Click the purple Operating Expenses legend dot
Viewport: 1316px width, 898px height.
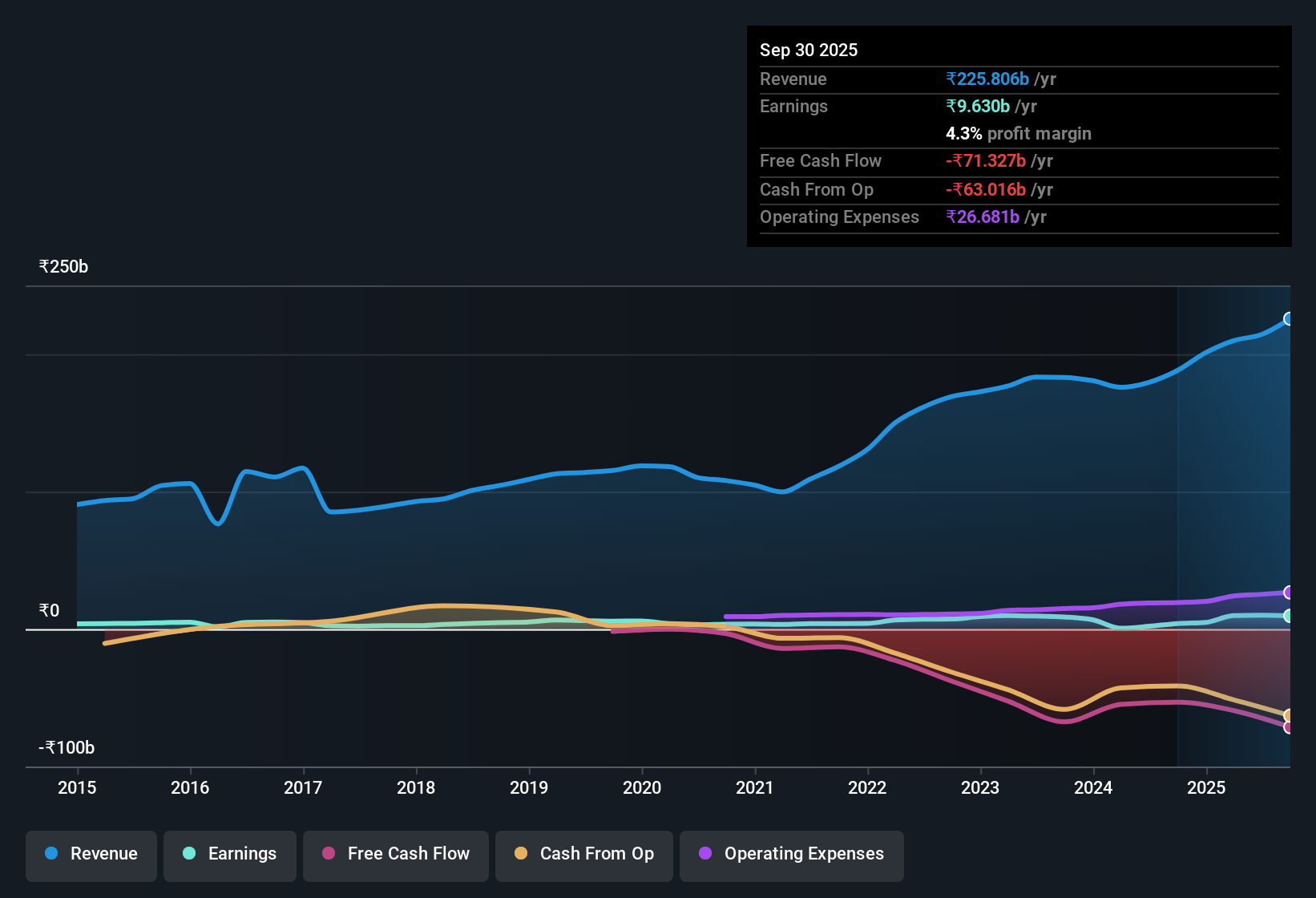coord(705,854)
